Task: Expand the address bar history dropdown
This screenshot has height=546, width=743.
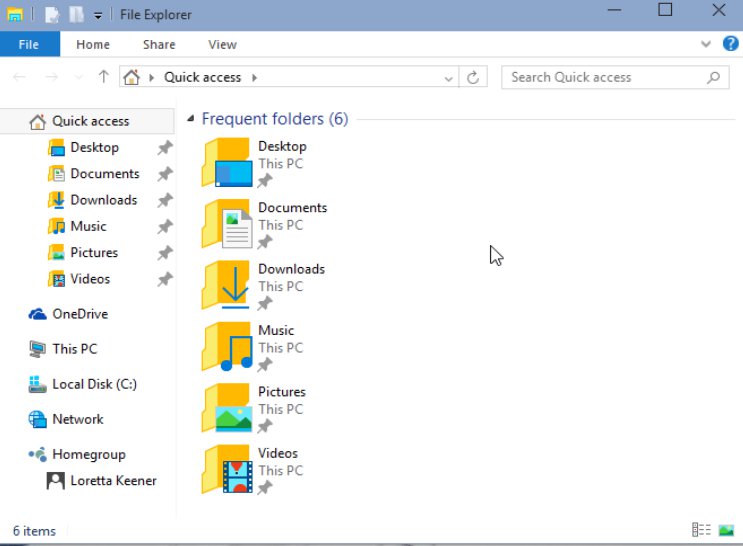Action: point(449,77)
